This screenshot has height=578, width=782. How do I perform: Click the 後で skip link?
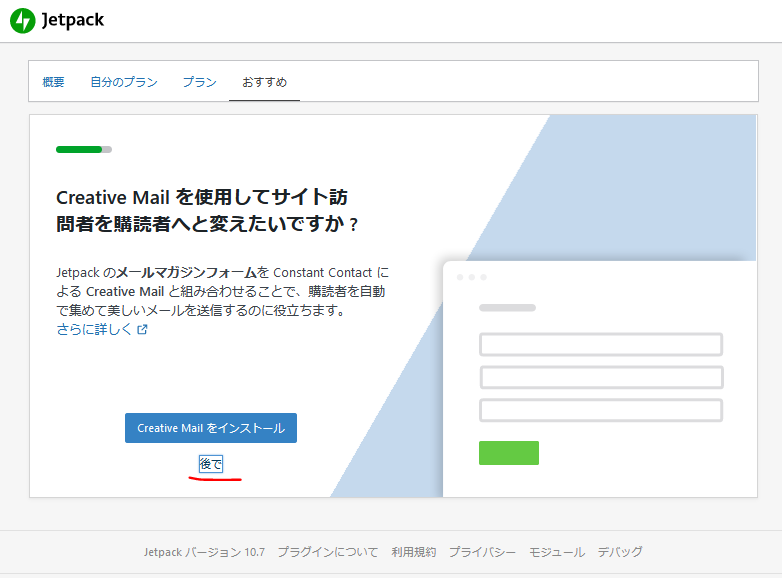pyautogui.click(x=211, y=464)
